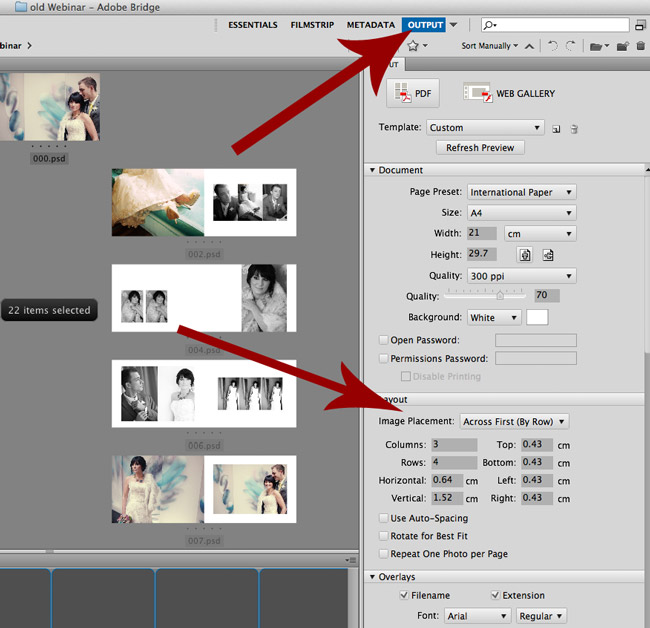Click Vertical spacing field 1.52
Image resolution: width=650 pixels, height=628 pixels.
pos(447,498)
